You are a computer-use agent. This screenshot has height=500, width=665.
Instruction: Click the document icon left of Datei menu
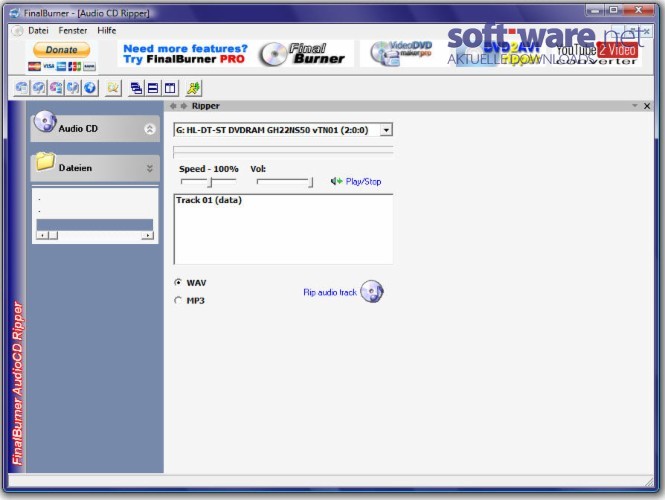coord(17,31)
